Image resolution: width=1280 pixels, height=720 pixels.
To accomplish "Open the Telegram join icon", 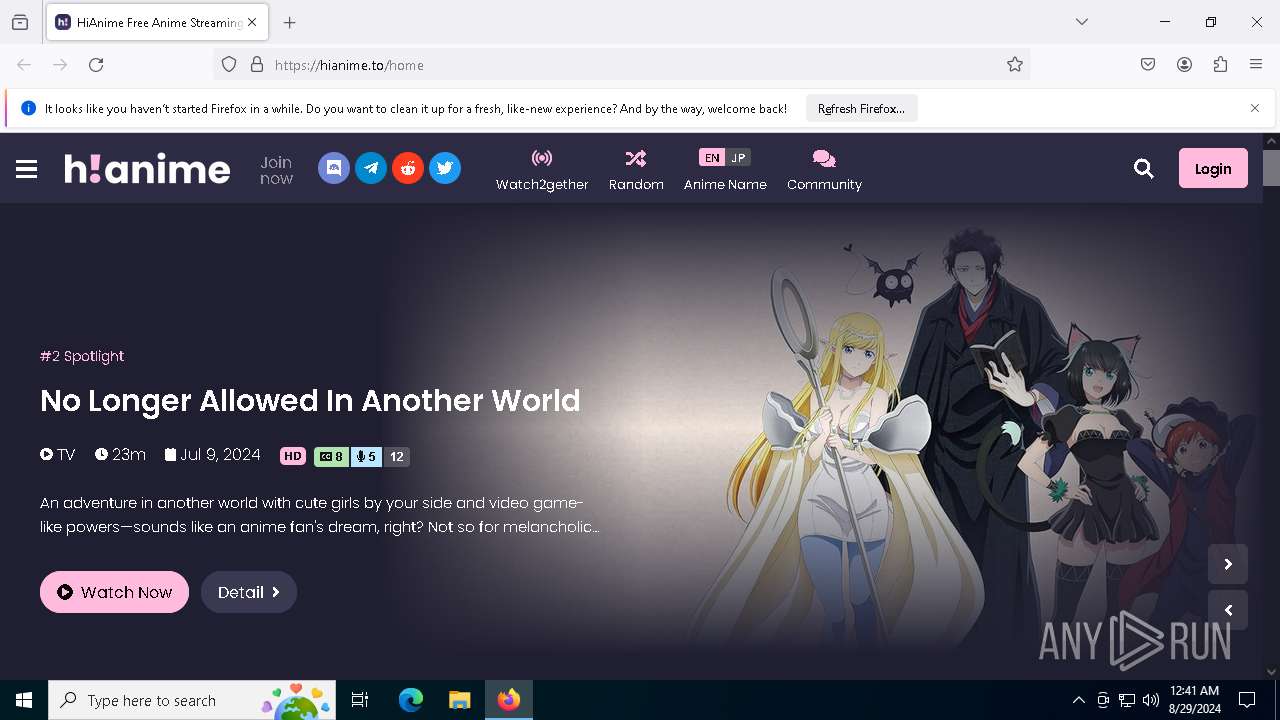I will tap(371, 168).
